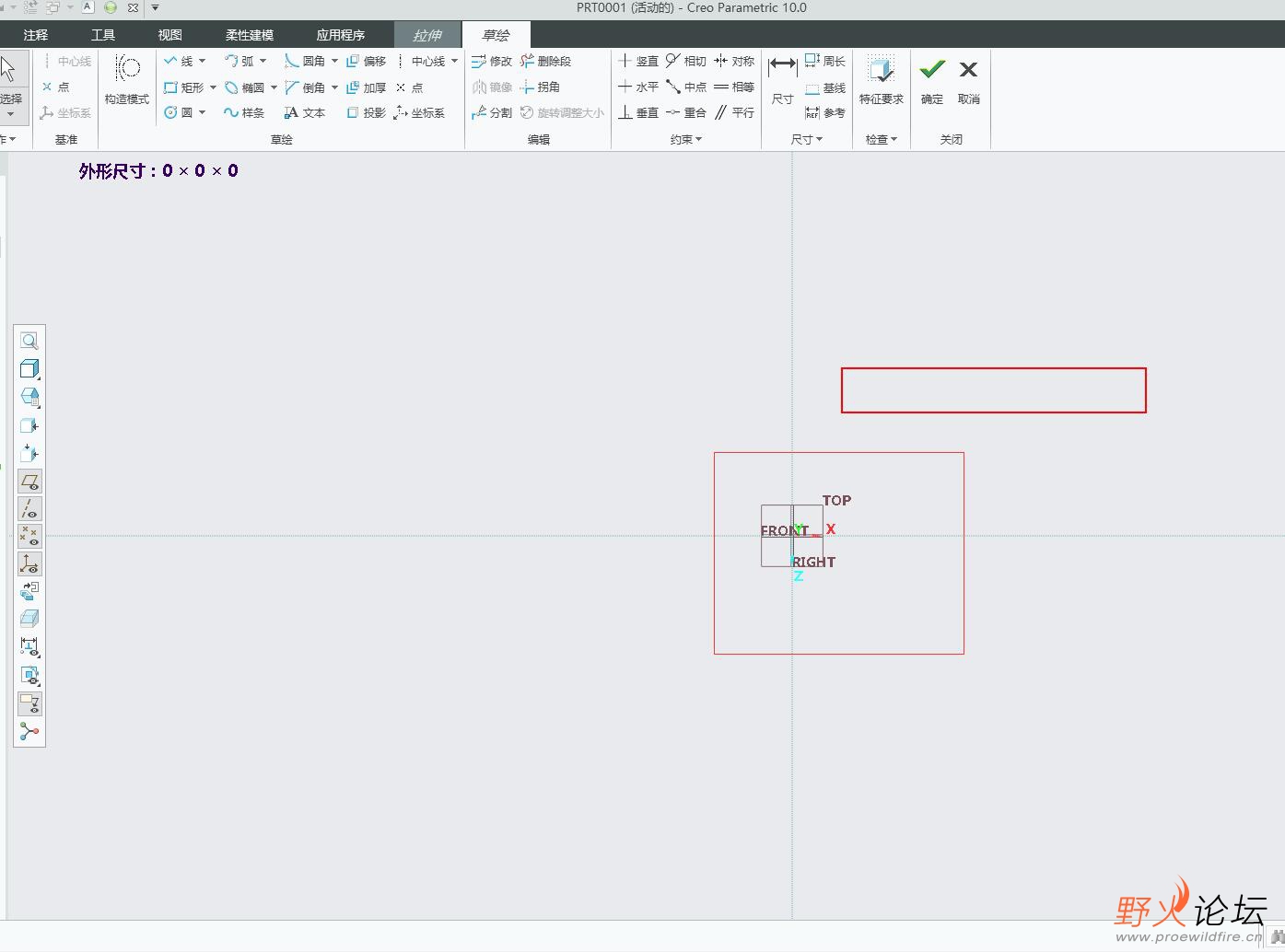Screen dimensions: 1285x952
Task: Expand the 线 (Line) dropdown arrow
Action: [202, 61]
